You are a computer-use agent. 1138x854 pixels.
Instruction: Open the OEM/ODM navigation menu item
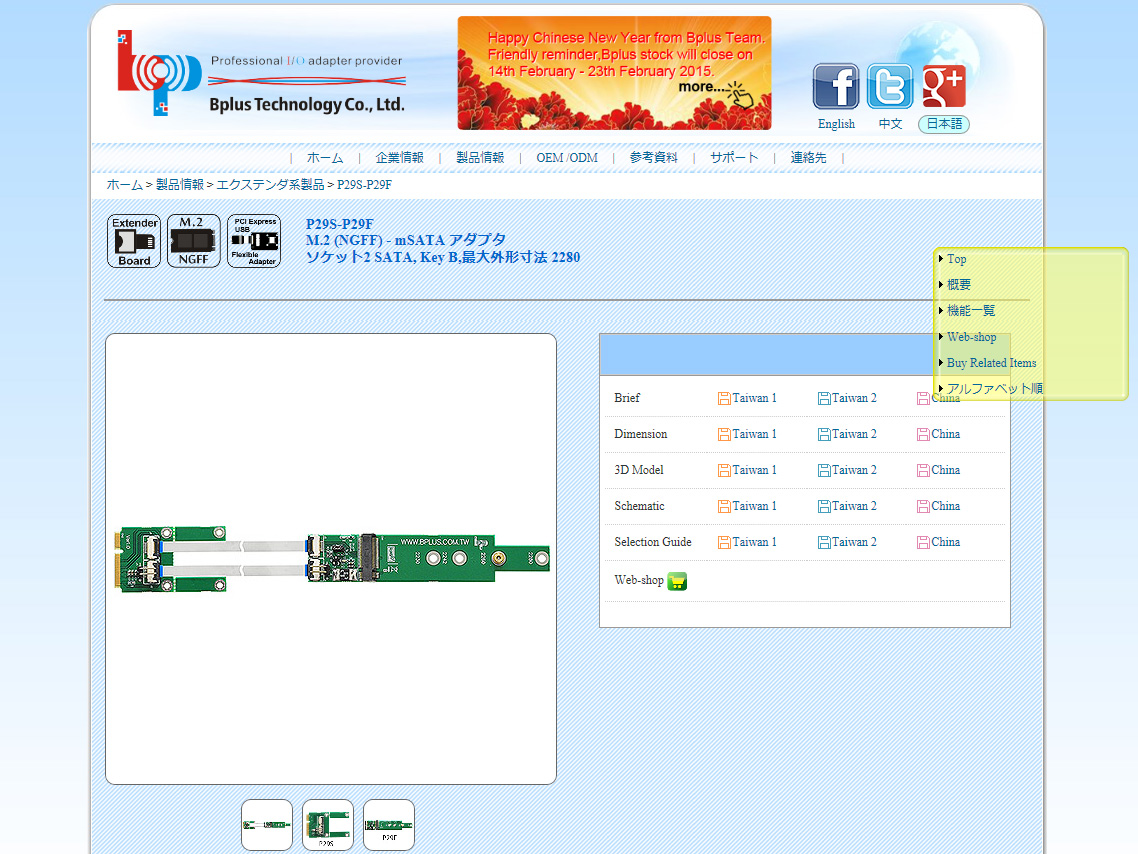coord(567,157)
